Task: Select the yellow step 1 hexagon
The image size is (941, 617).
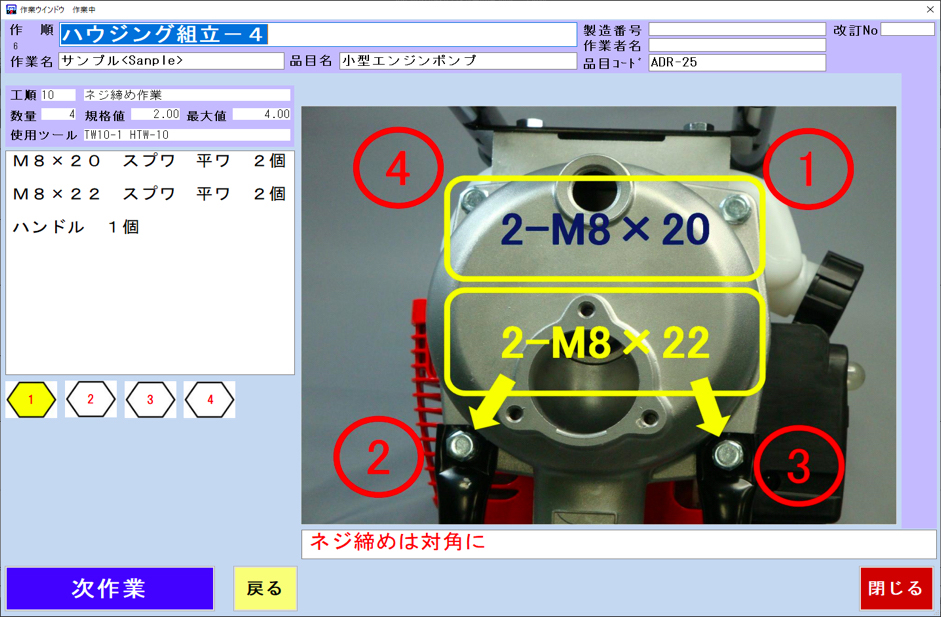Action: [31, 400]
